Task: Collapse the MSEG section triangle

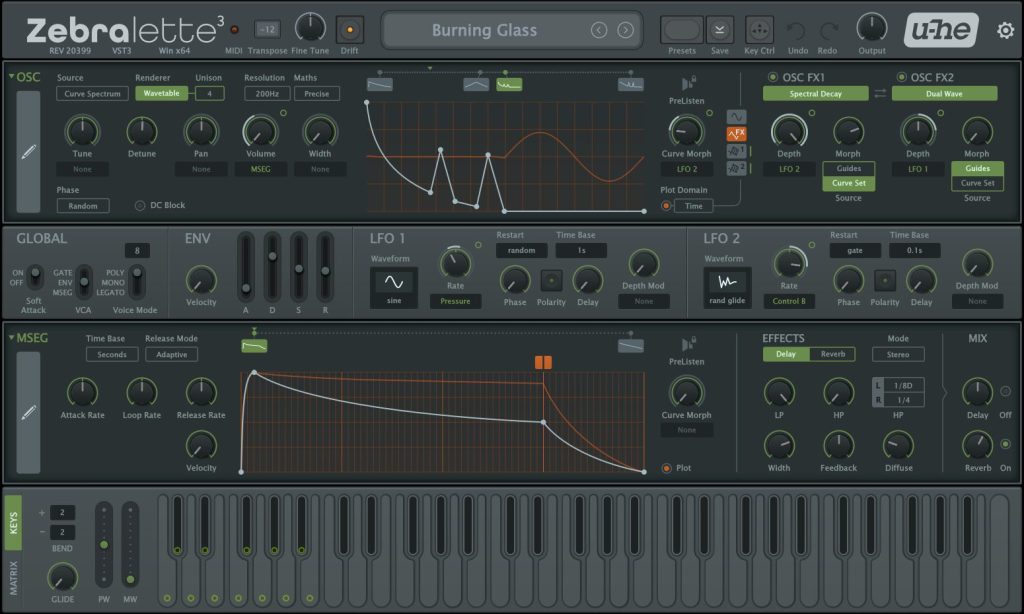Action: [12, 338]
